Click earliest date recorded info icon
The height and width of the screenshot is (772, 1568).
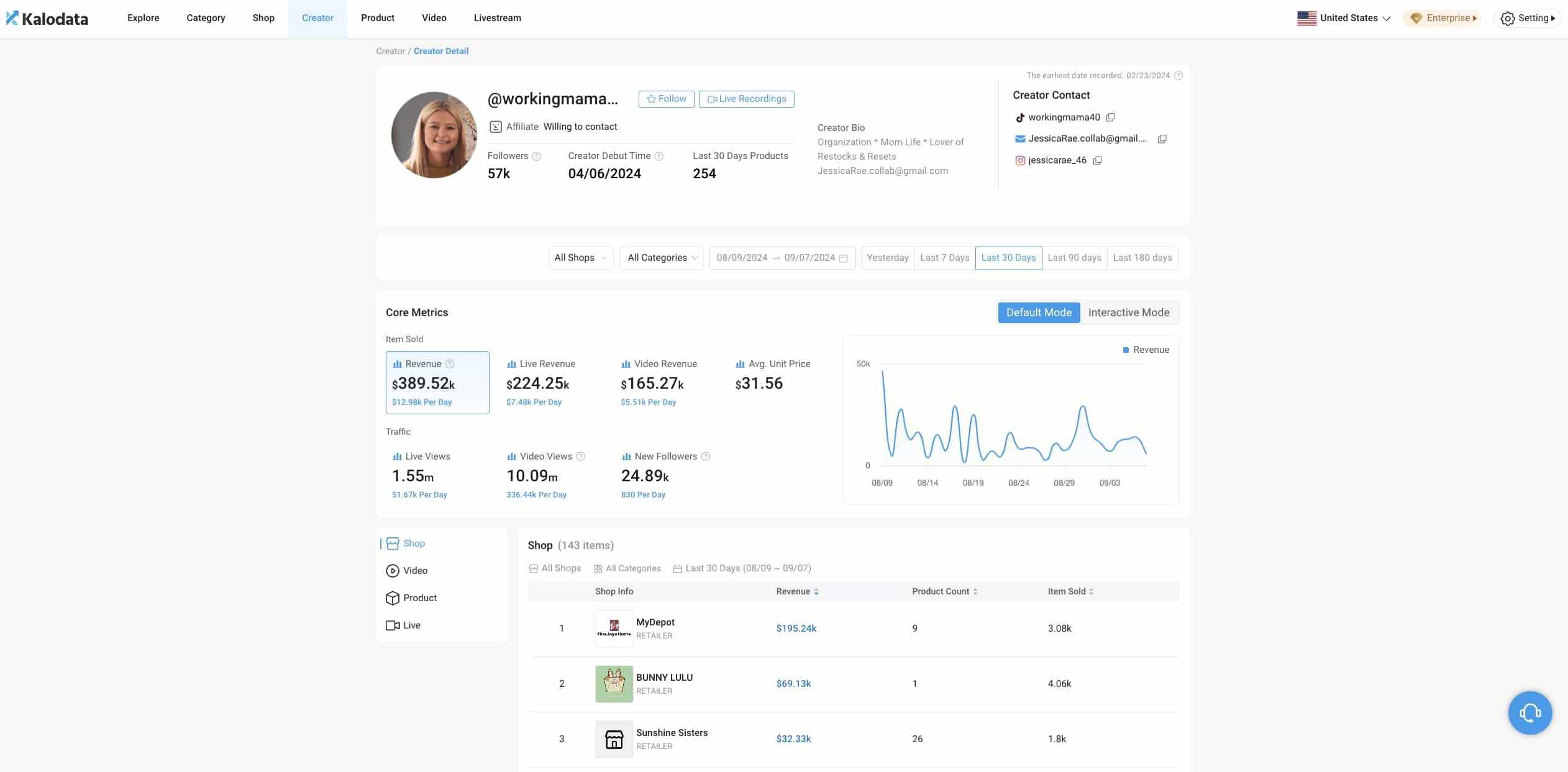tap(1178, 76)
